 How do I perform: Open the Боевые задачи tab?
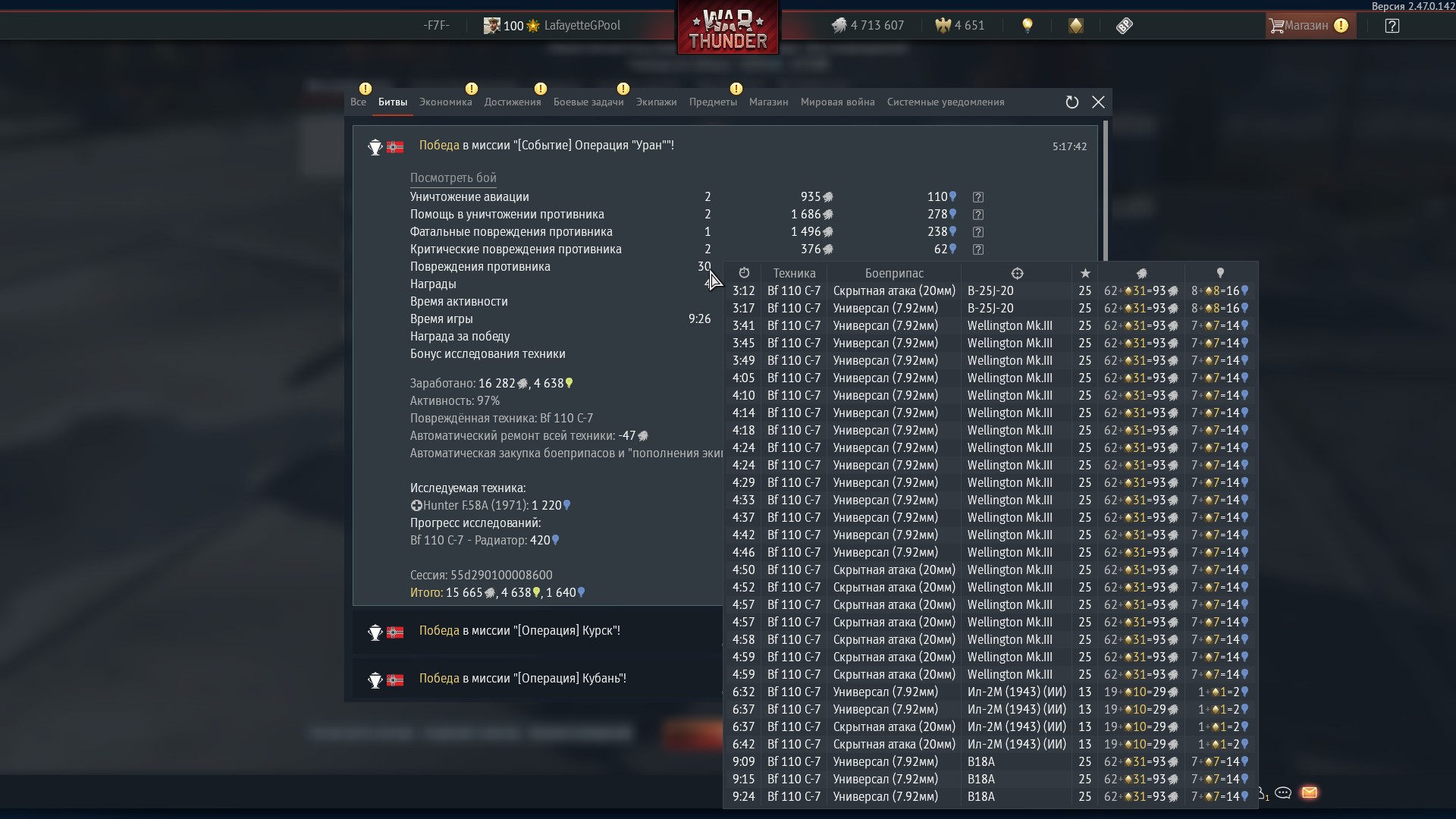click(588, 102)
